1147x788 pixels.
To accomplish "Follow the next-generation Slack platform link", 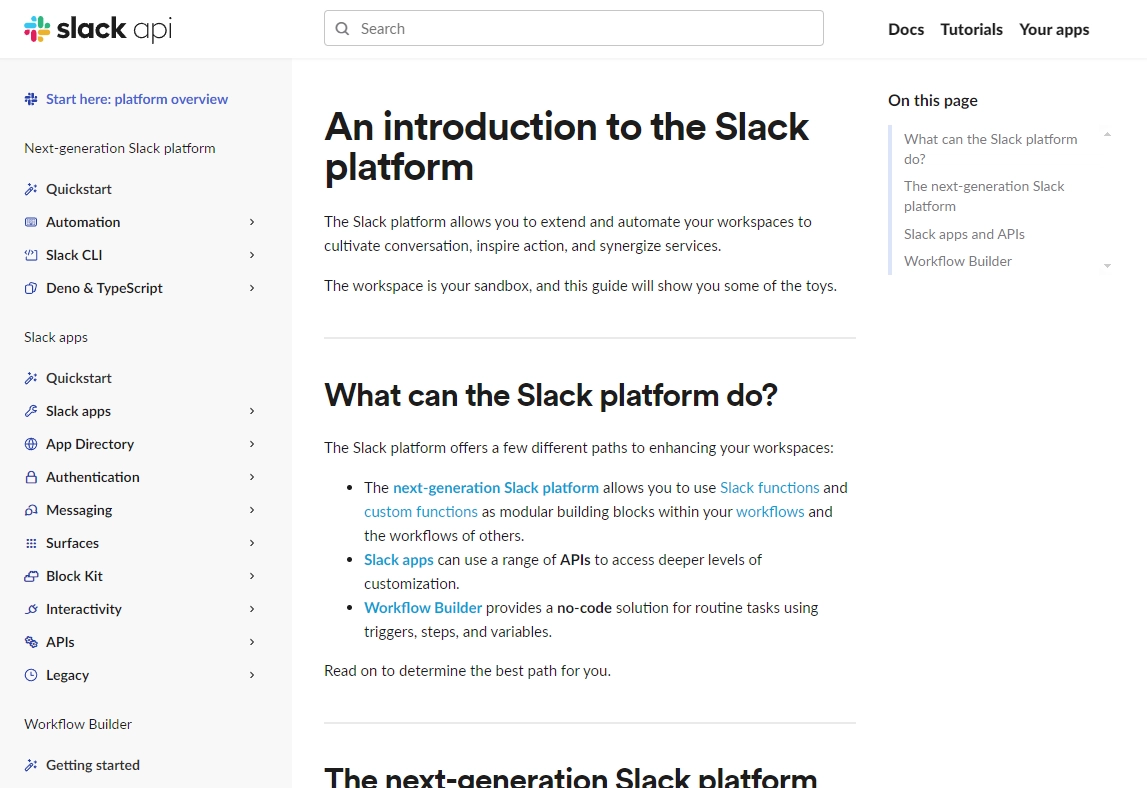I will tap(496, 488).
